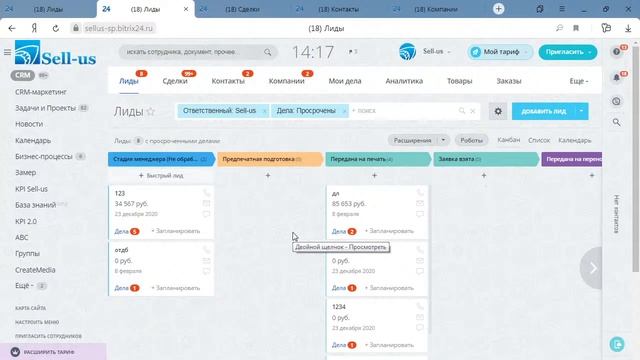Screen dimensions: 640x360
Task: Click the email icon on lead 123 card
Action: coord(207,203)
